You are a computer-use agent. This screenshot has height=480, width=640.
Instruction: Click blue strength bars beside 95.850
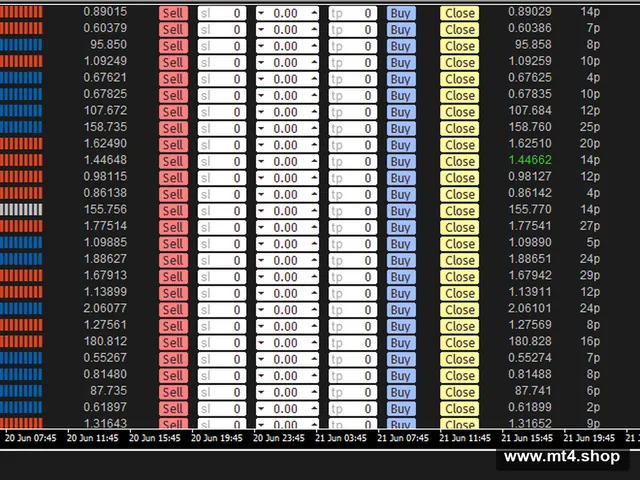tap(21, 44)
